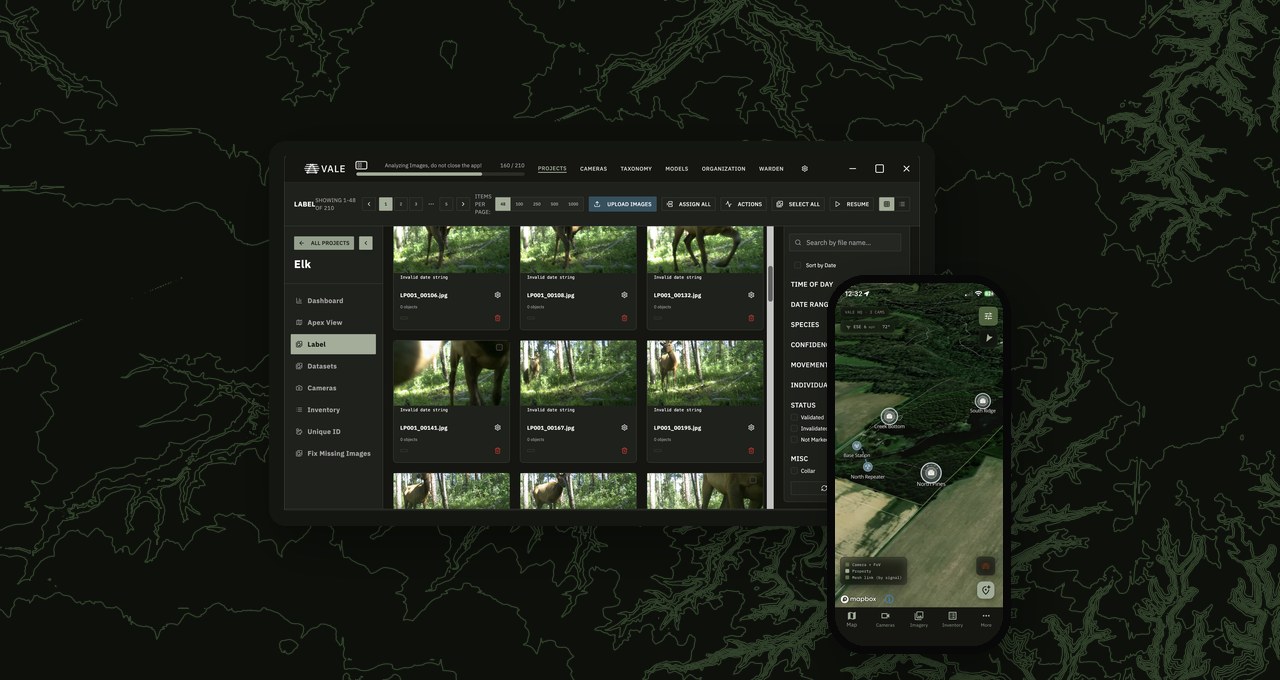Select the South Ridge camera marker
The height and width of the screenshot is (680, 1280).
coord(982,401)
